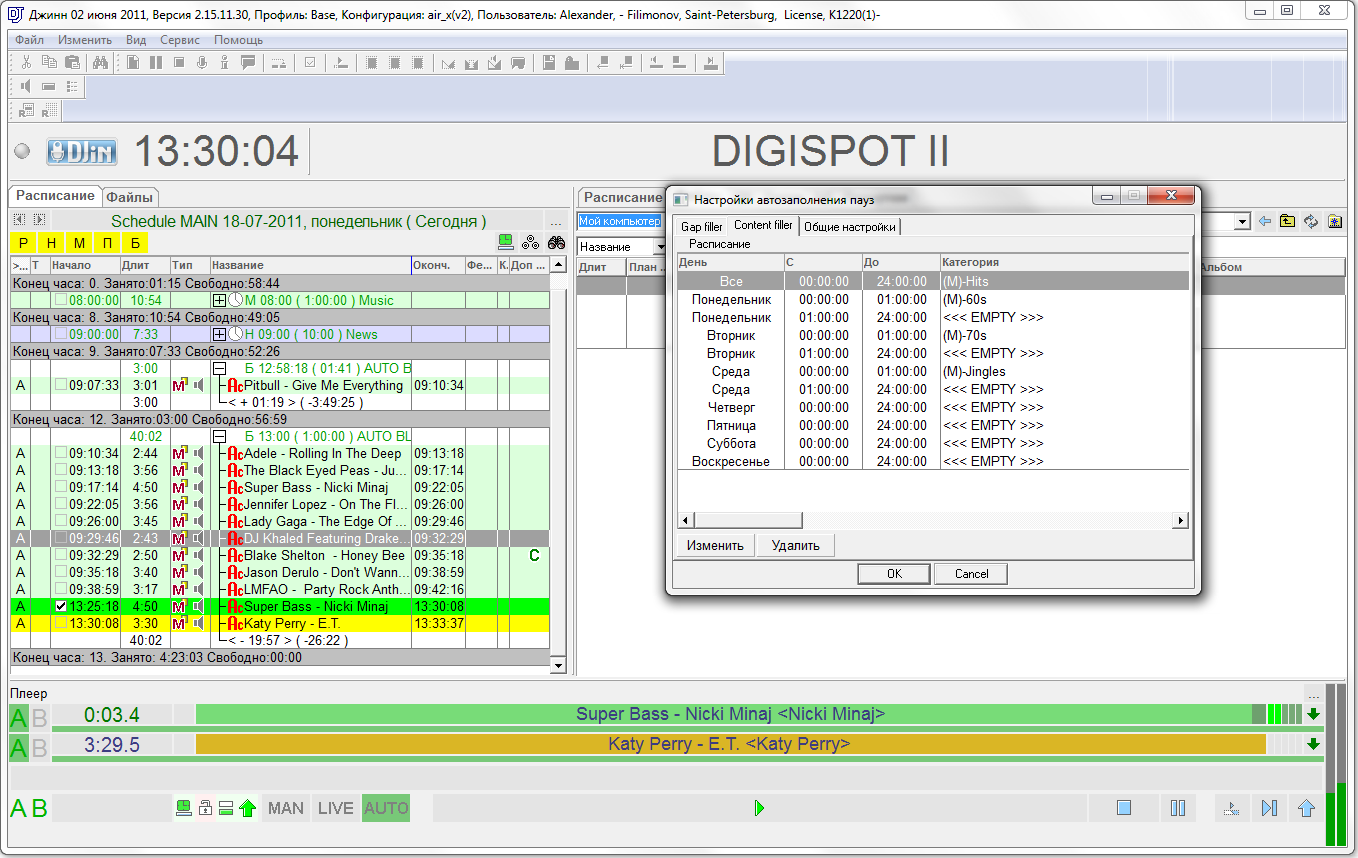The image size is (1358, 858).
Task: Expand the H 09:00 News block
Action: click(x=219, y=334)
